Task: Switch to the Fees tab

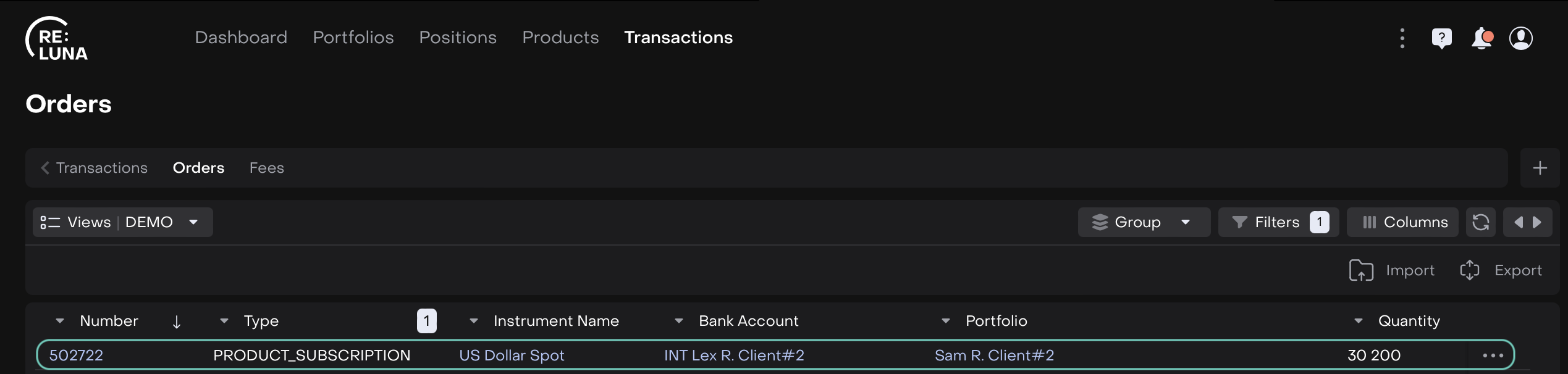Action: pos(266,168)
